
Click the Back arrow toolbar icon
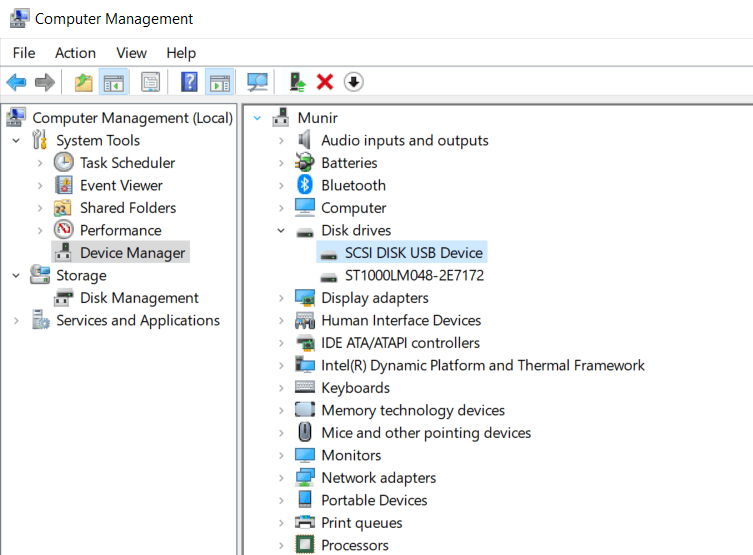coord(16,82)
